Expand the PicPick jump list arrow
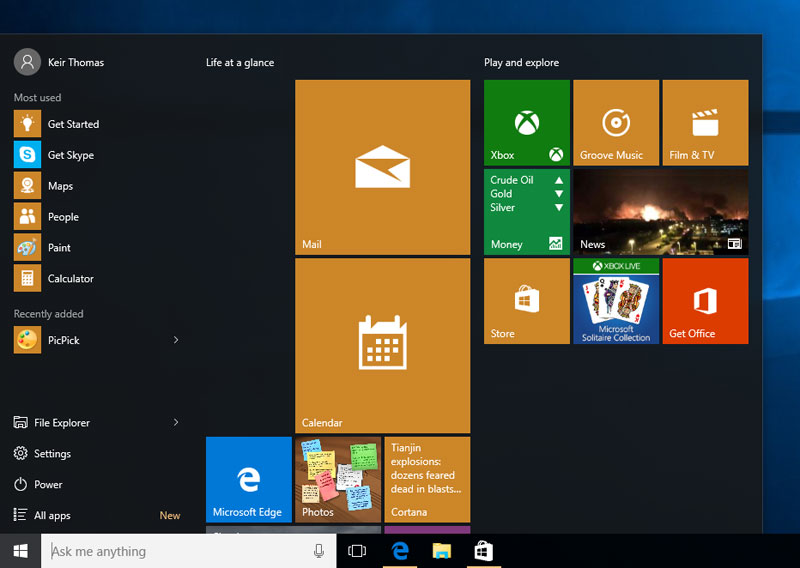Viewport: 800px width, 568px height. tap(176, 340)
